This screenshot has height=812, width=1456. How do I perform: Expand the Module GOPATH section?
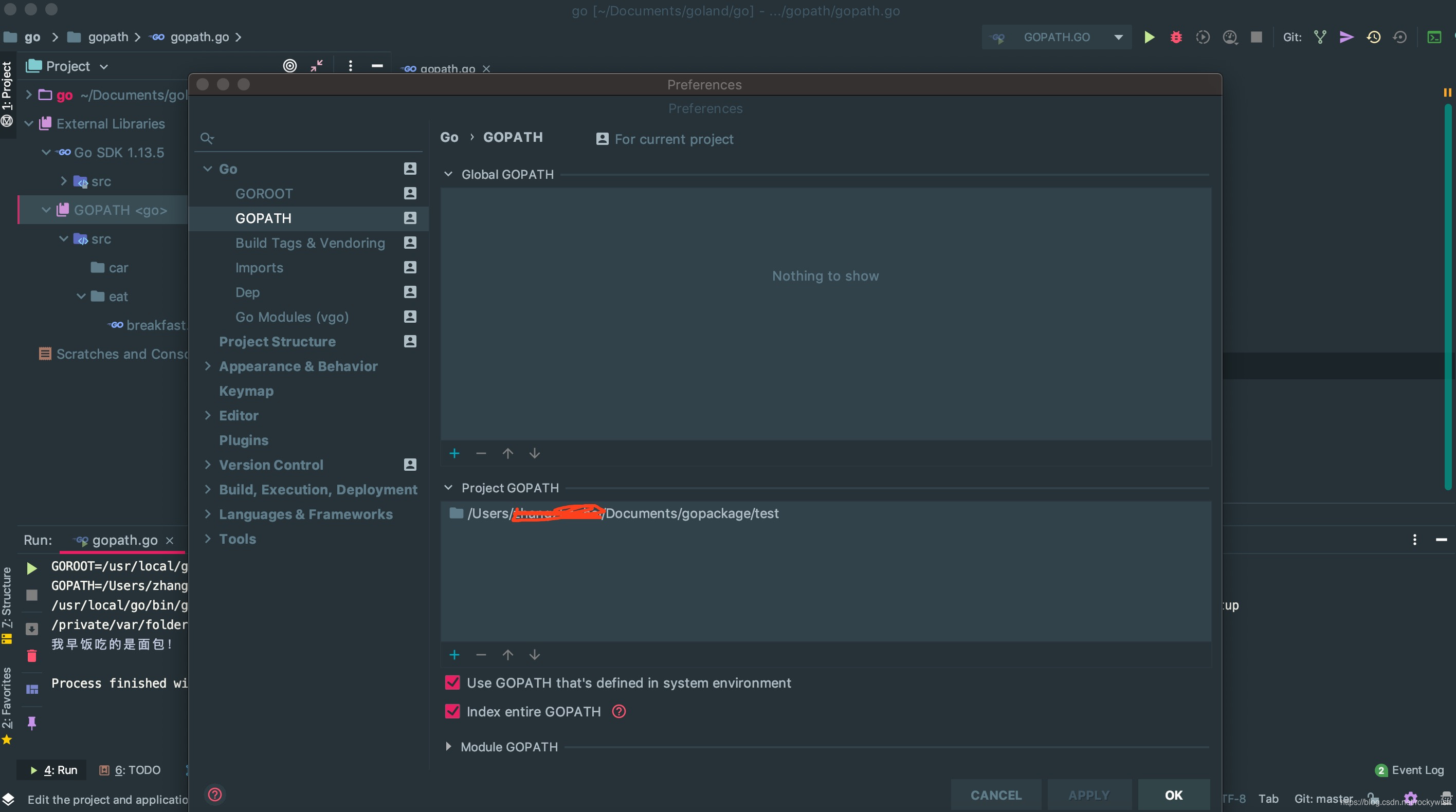coord(448,746)
